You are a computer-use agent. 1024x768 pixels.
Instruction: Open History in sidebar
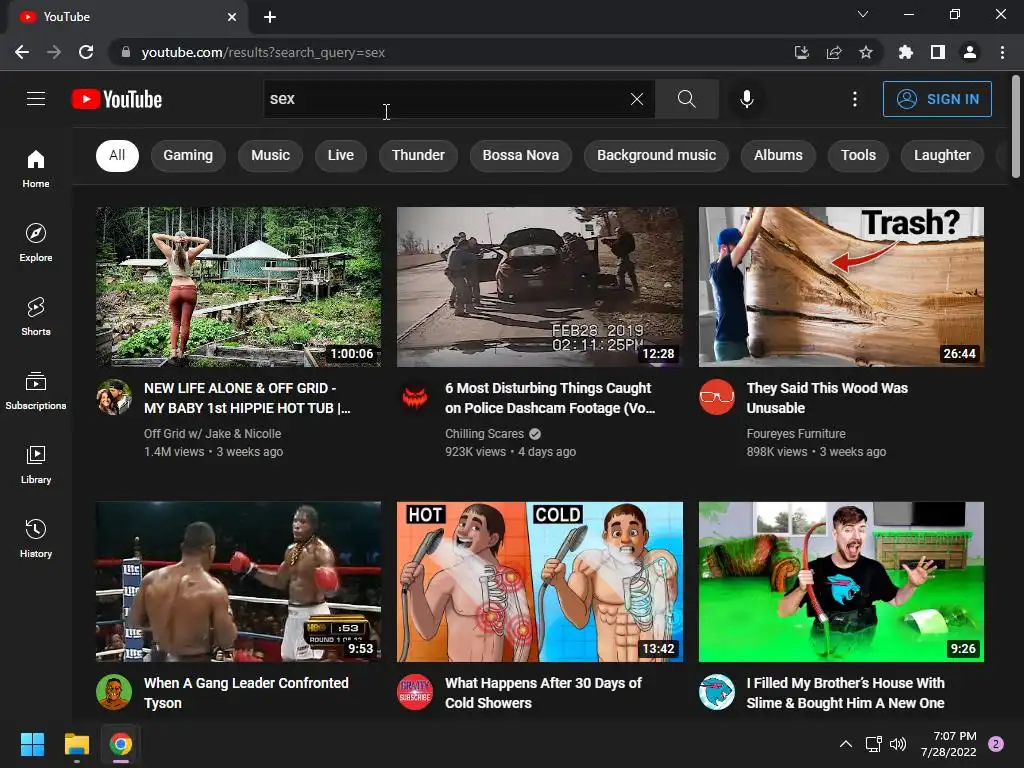[x=36, y=539]
